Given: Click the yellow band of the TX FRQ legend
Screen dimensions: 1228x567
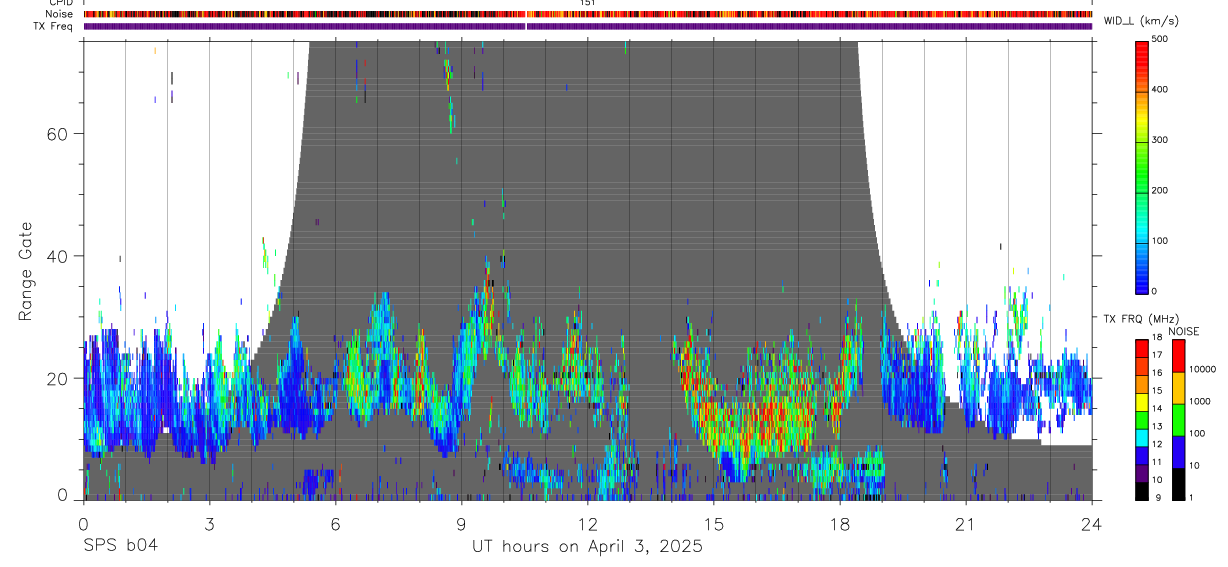Looking at the screenshot, I should [1141, 402].
